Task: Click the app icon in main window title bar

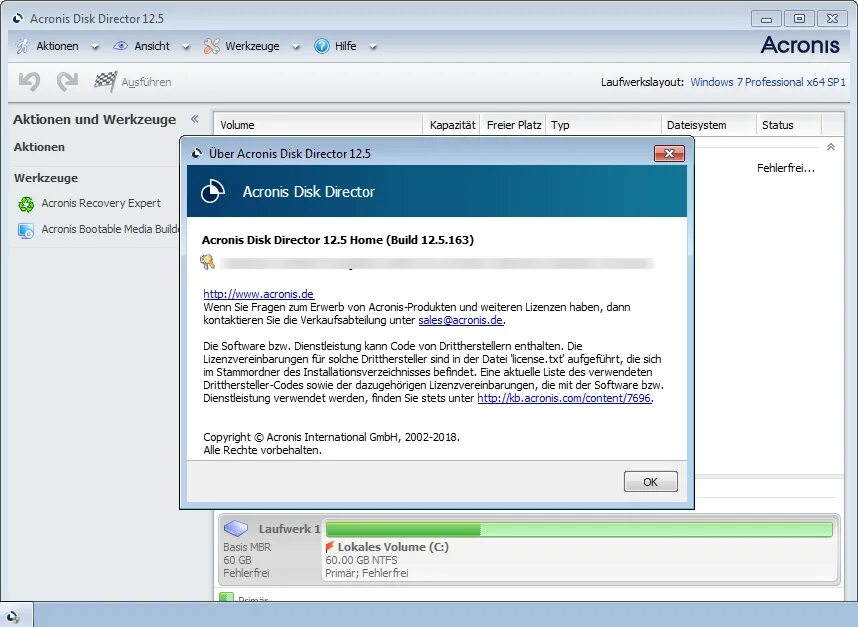Action: coord(18,19)
